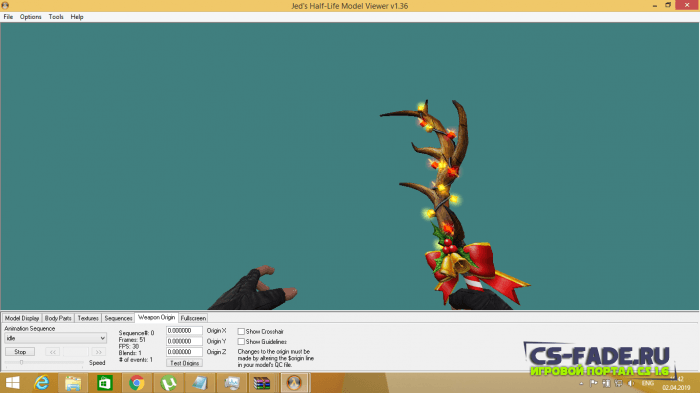The width and height of the screenshot is (700, 393).
Task: Open WinRAR from the taskbar
Action: click(262, 383)
